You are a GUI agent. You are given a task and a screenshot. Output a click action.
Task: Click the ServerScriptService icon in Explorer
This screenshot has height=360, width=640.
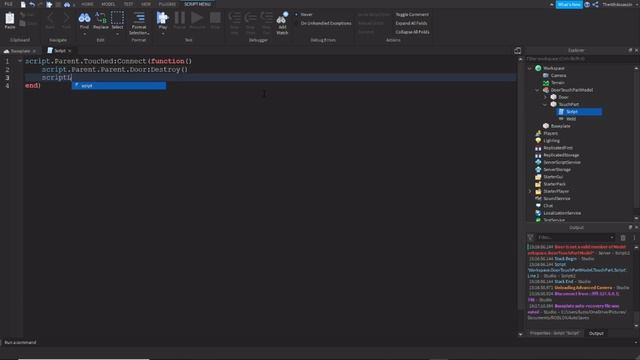pos(538,162)
